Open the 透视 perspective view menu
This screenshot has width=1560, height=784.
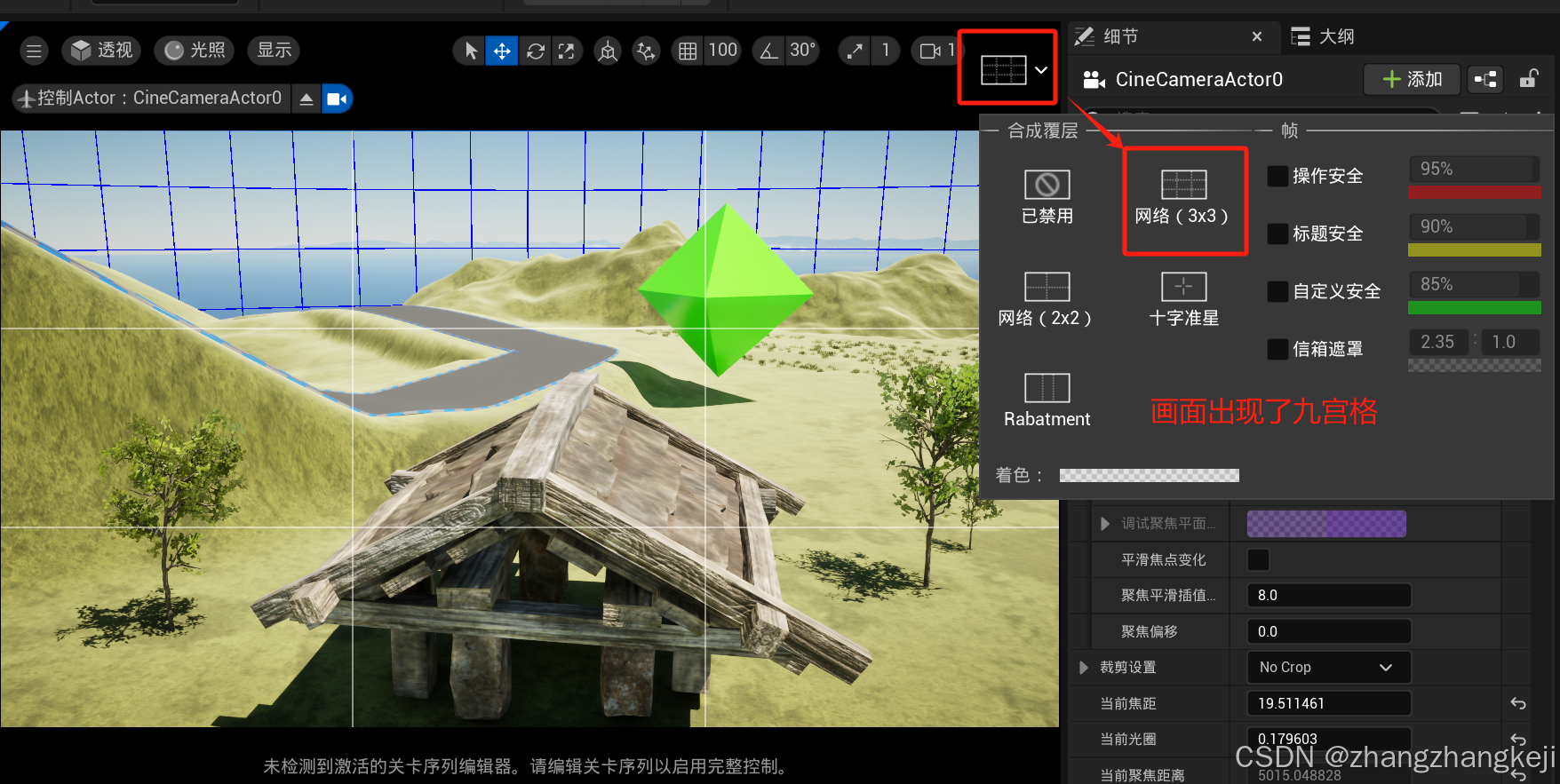[103, 51]
